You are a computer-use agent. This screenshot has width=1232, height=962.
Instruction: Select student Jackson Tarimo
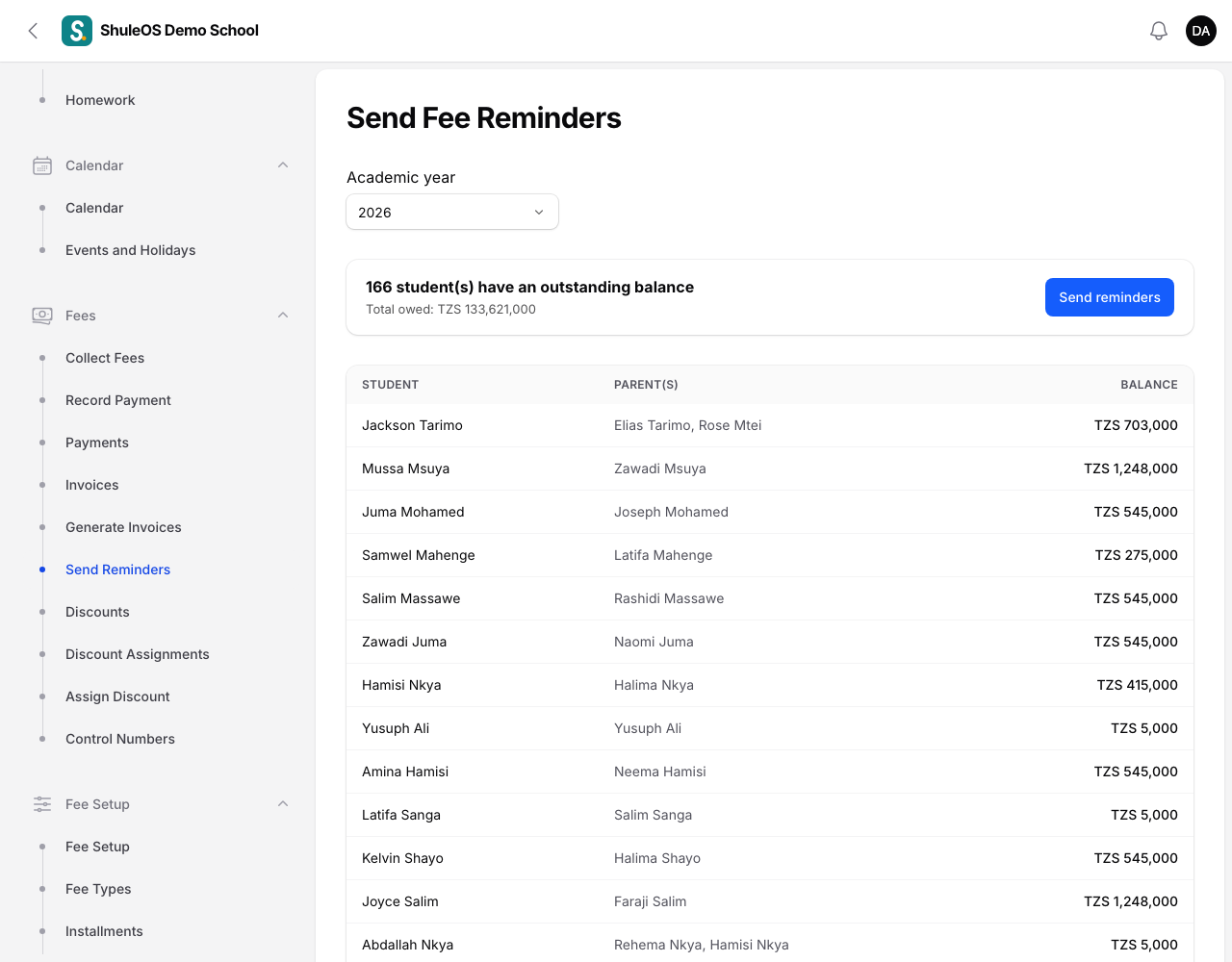412,425
